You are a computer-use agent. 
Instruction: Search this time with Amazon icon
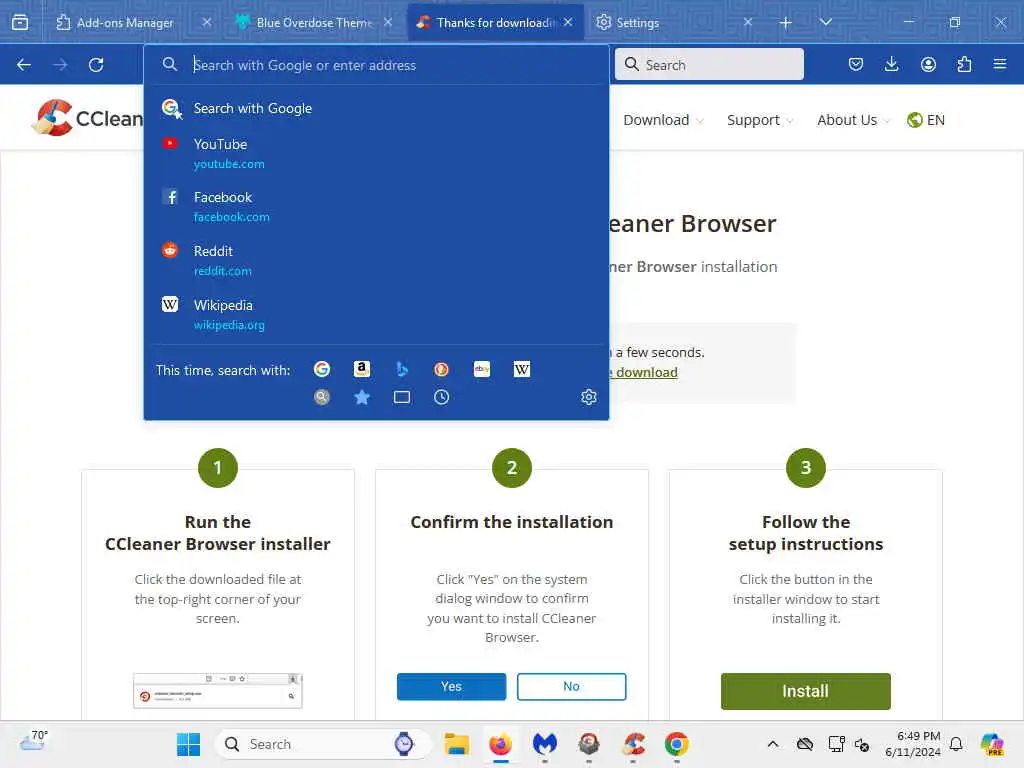pos(362,370)
